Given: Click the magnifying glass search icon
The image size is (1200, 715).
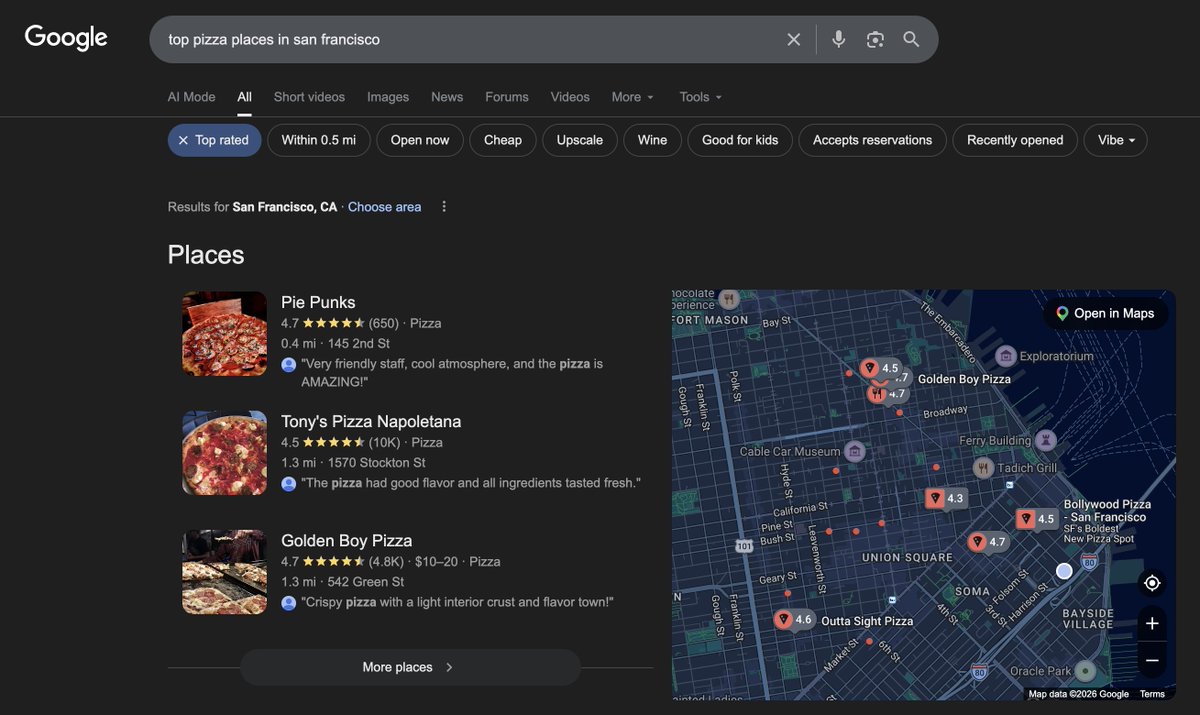Looking at the screenshot, I should [x=911, y=39].
